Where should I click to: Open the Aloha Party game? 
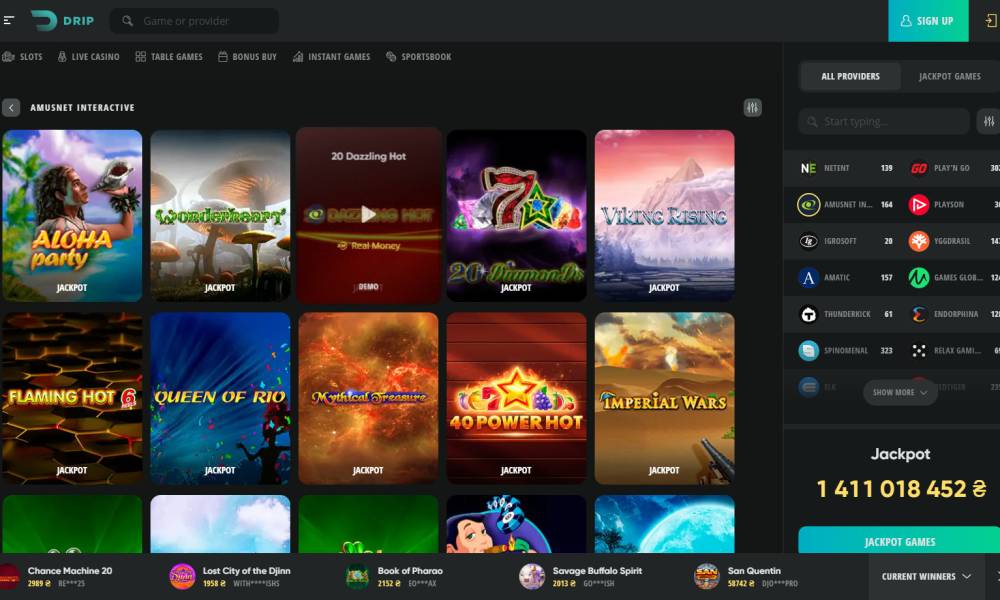pyautogui.click(x=72, y=216)
